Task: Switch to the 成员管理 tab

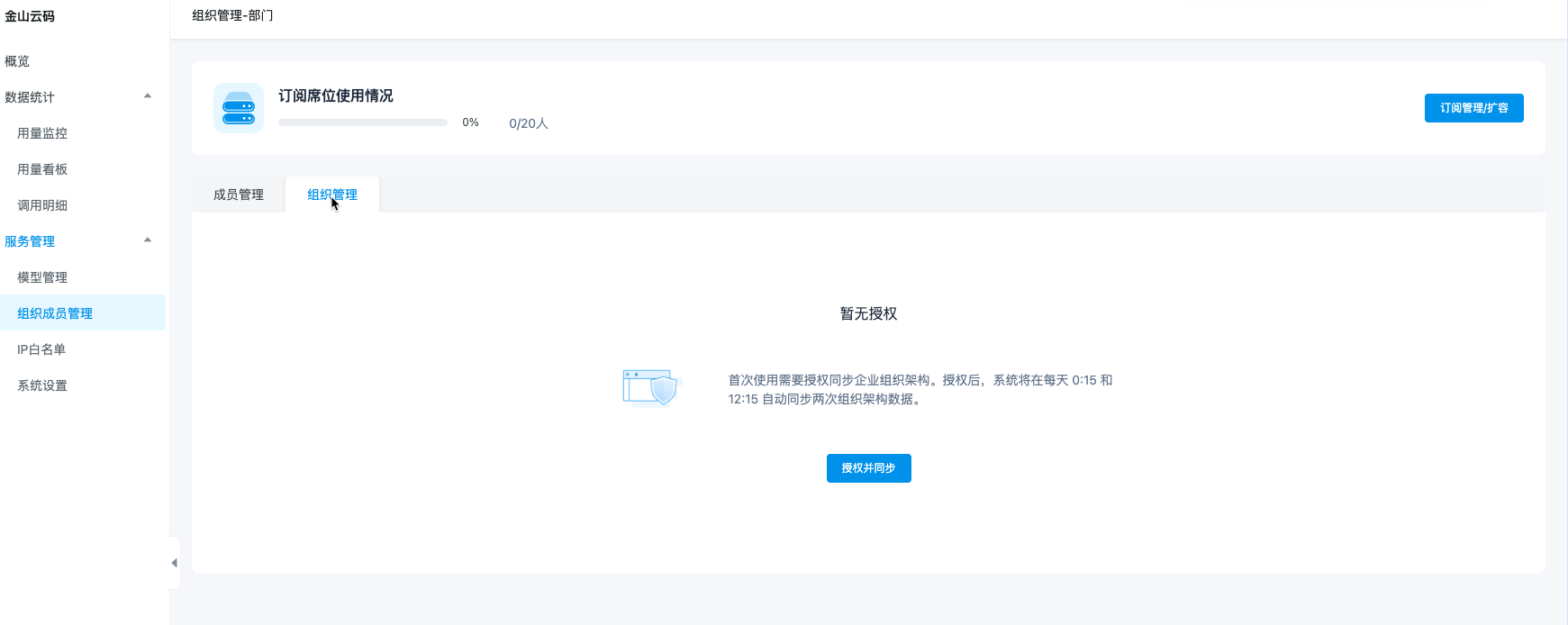Action: (239, 195)
